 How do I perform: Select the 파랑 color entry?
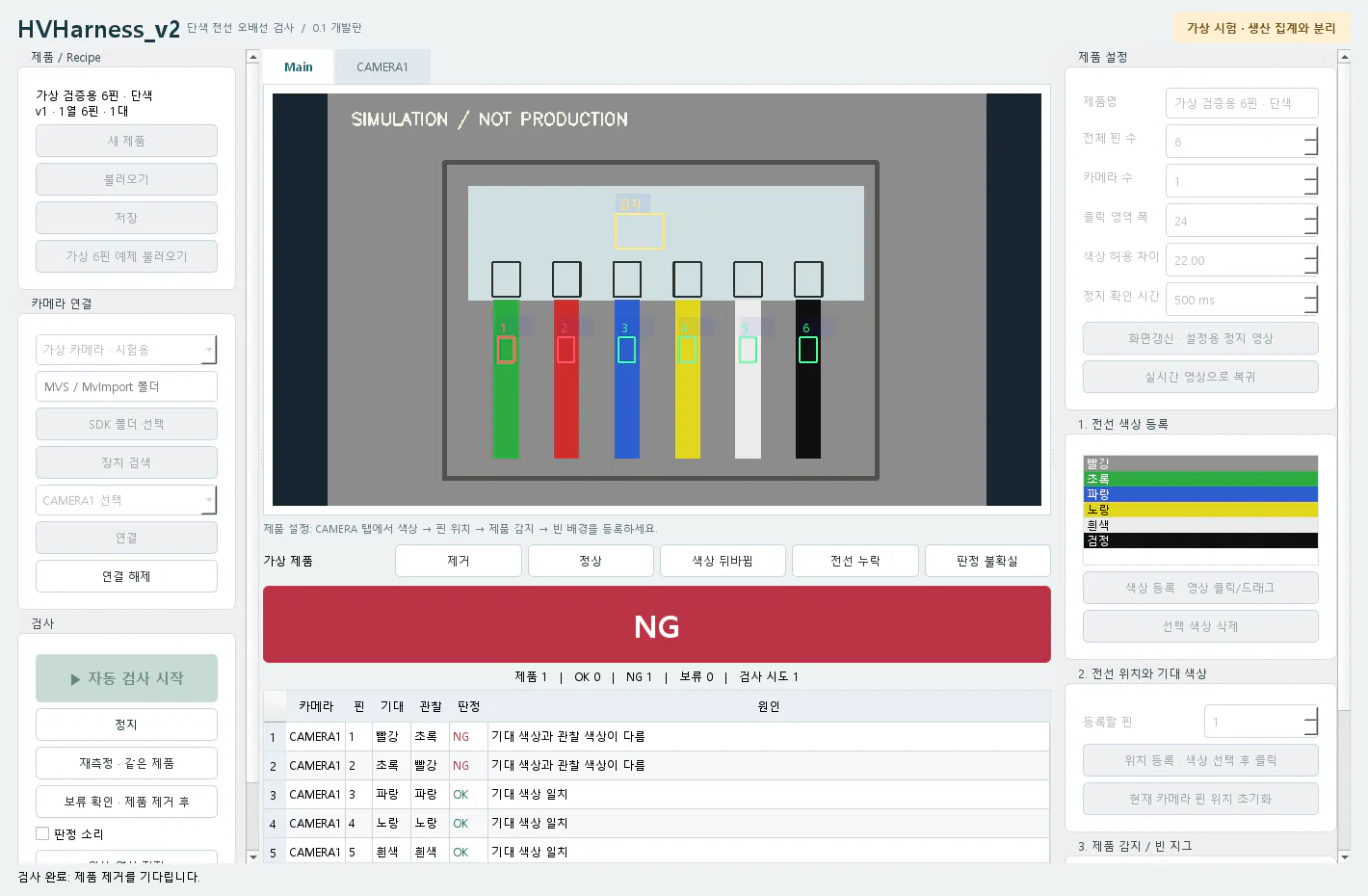[1200, 494]
